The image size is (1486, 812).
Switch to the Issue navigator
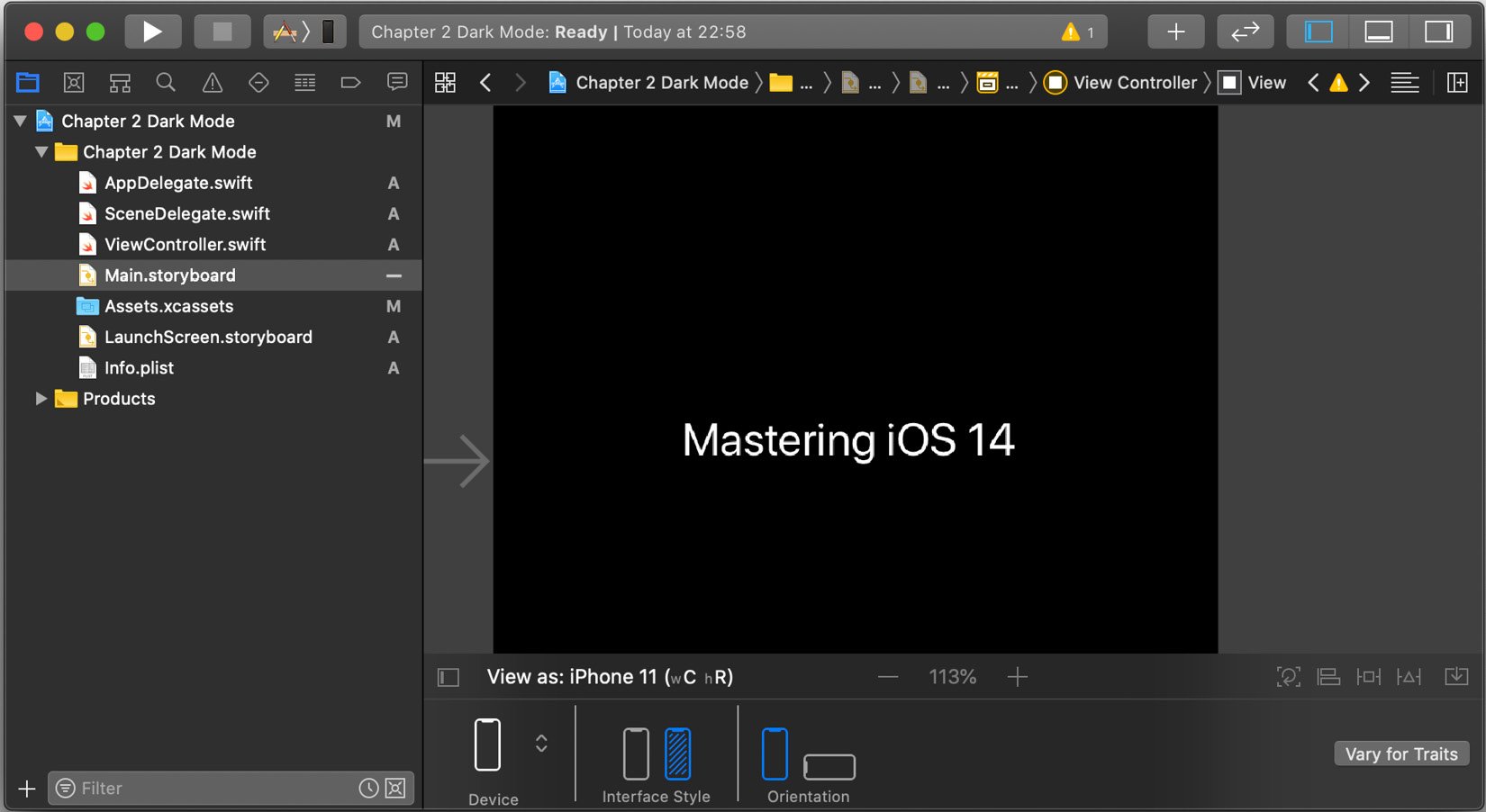(213, 83)
